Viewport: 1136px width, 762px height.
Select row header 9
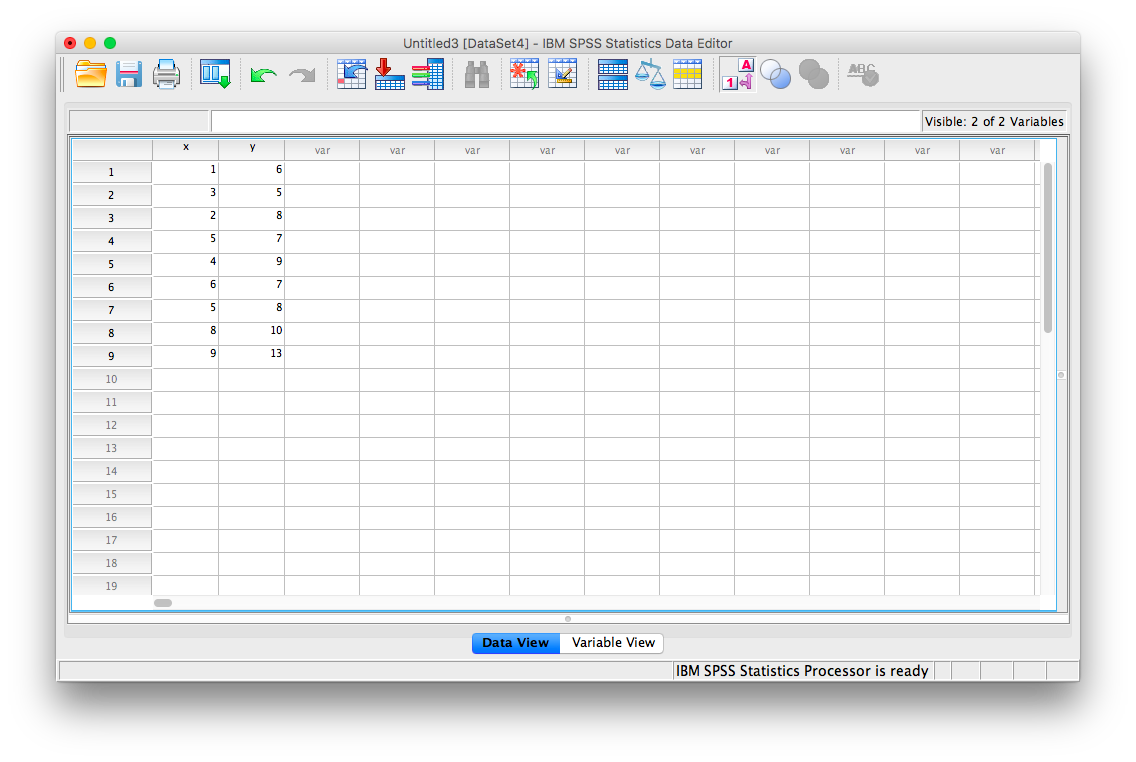point(112,356)
